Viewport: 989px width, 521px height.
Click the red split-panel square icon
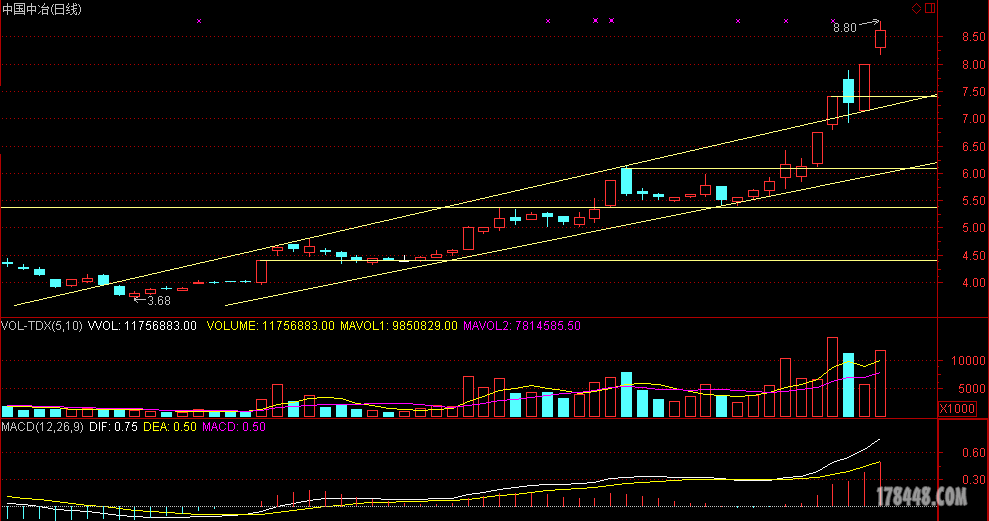[x=930, y=8]
